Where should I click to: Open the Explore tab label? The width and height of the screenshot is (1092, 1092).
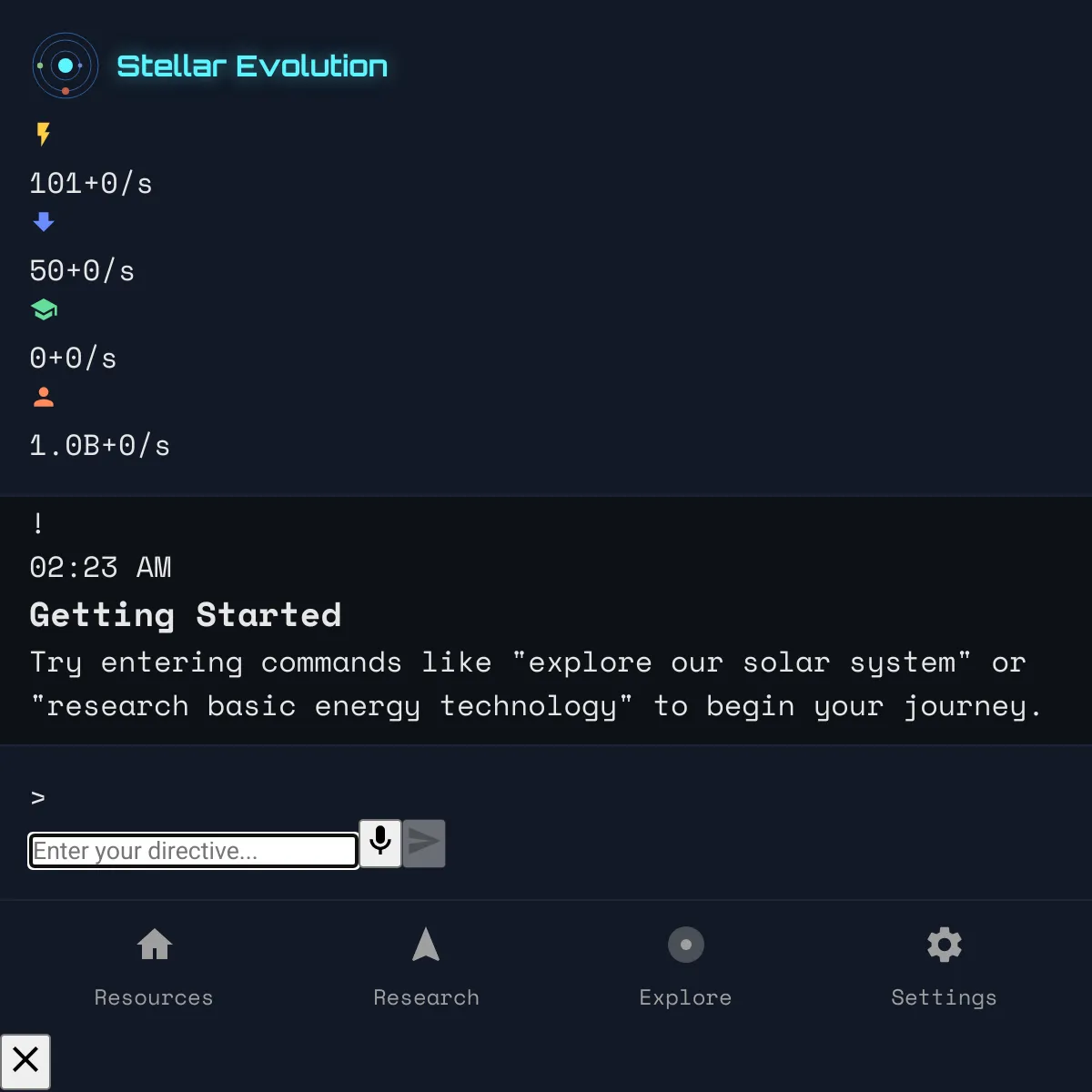[685, 997]
